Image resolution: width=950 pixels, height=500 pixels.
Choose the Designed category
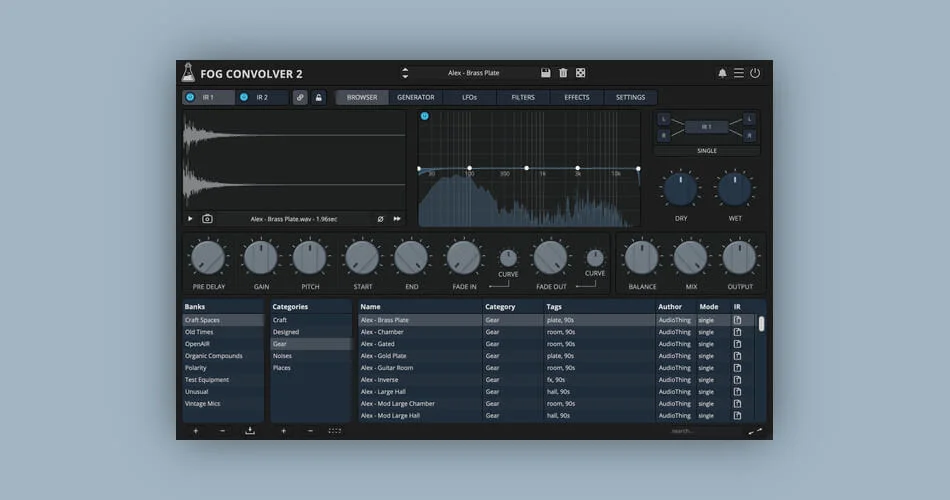coord(311,332)
